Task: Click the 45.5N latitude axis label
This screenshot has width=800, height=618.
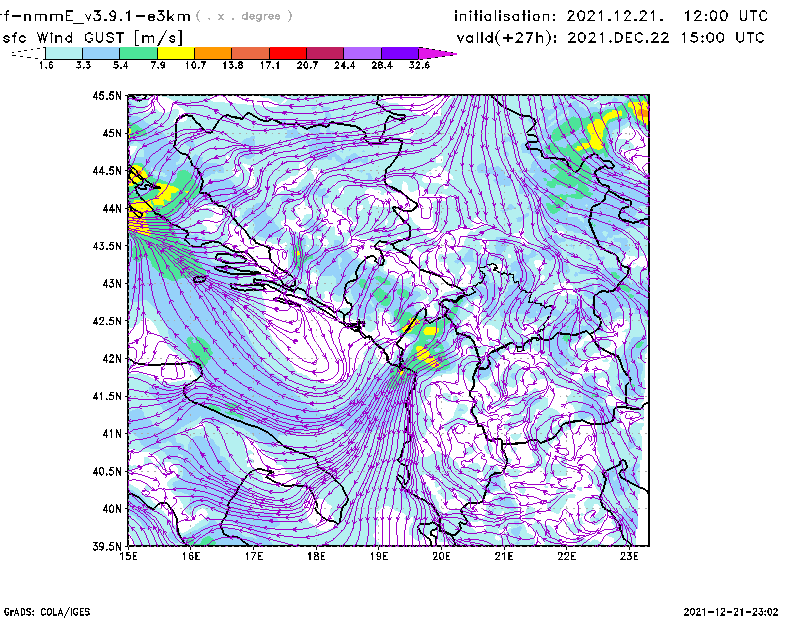Action: tap(108, 96)
